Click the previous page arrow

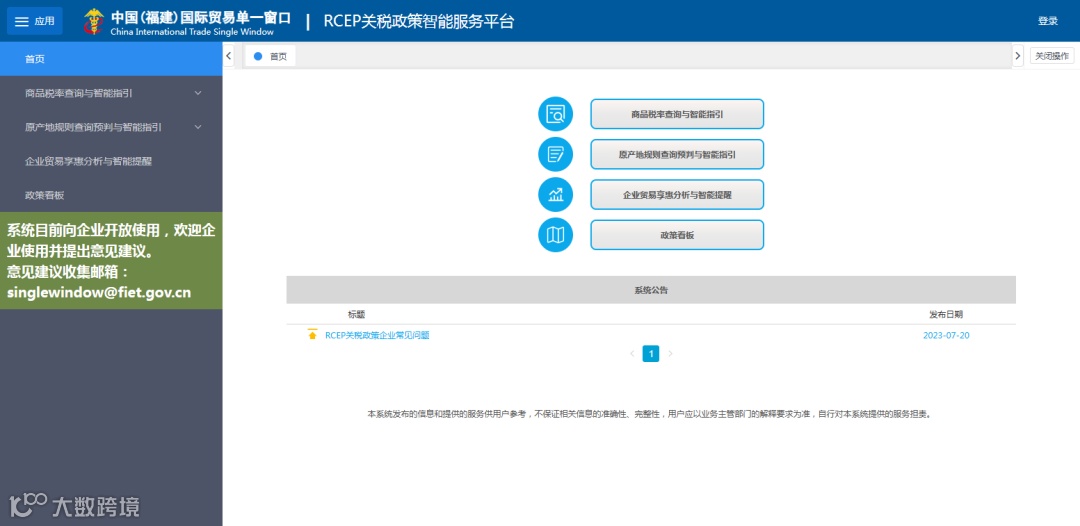tap(632, 354)
